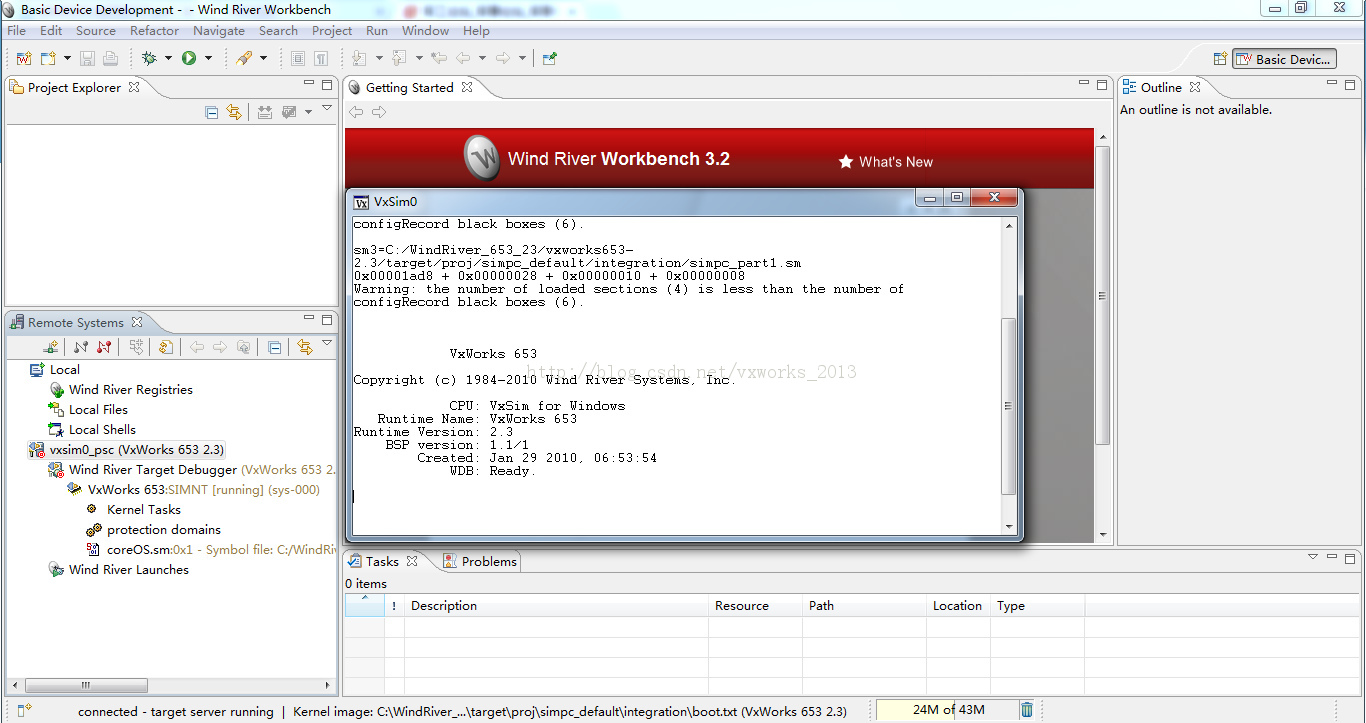Toggle Link with Editor in Remote Systems
The image size is (1366, 723).
pyautogui.click(x=304, y=347)
